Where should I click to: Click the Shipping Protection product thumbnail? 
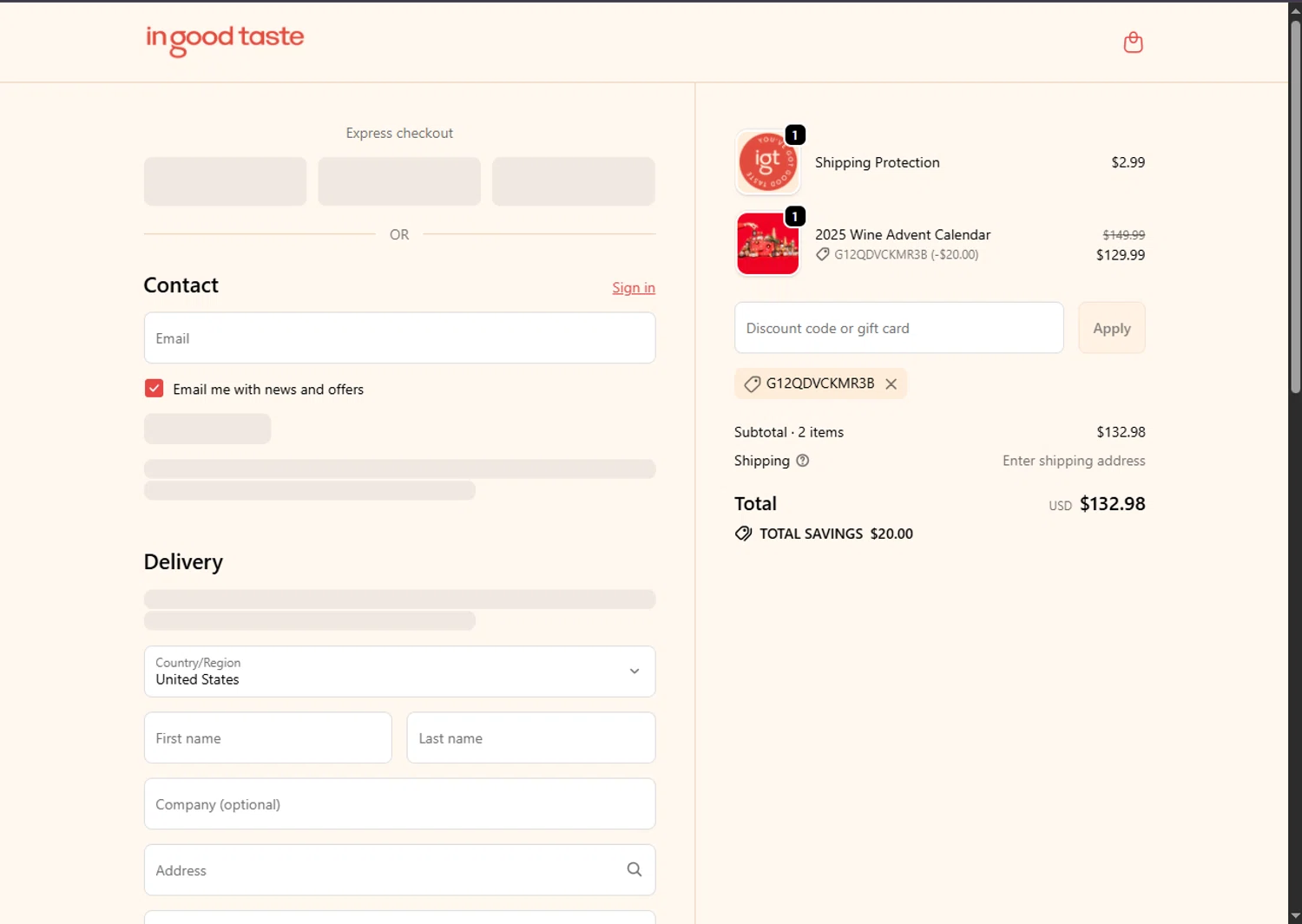point(767,162)
